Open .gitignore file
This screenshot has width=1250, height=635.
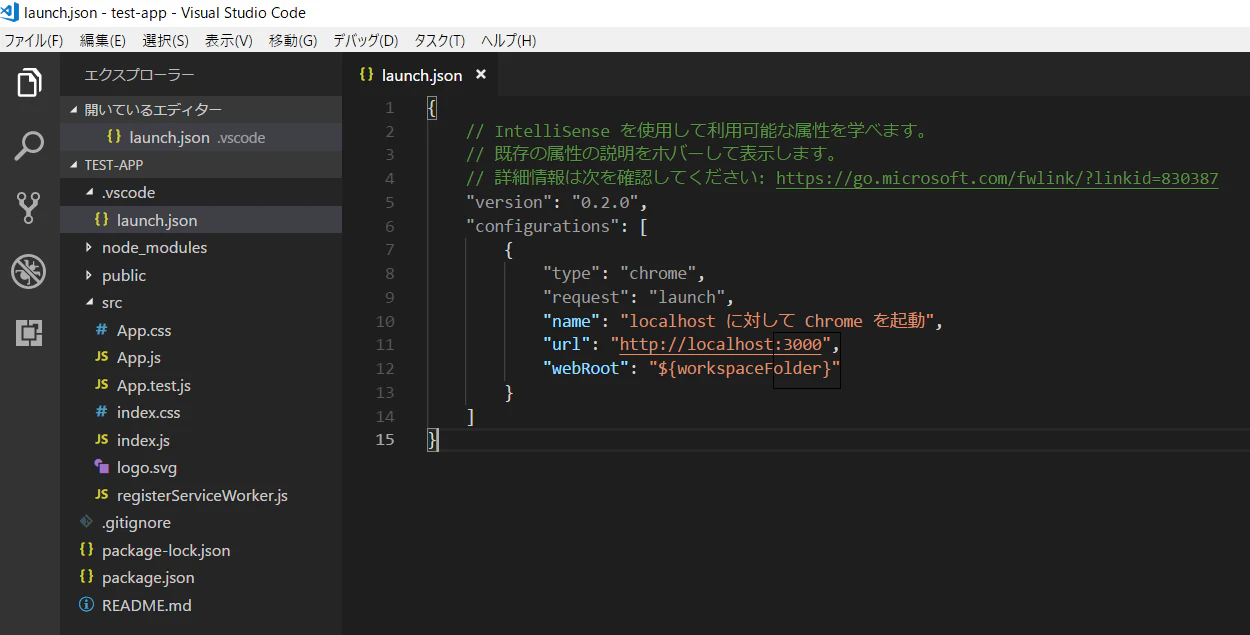click(136, 522)
